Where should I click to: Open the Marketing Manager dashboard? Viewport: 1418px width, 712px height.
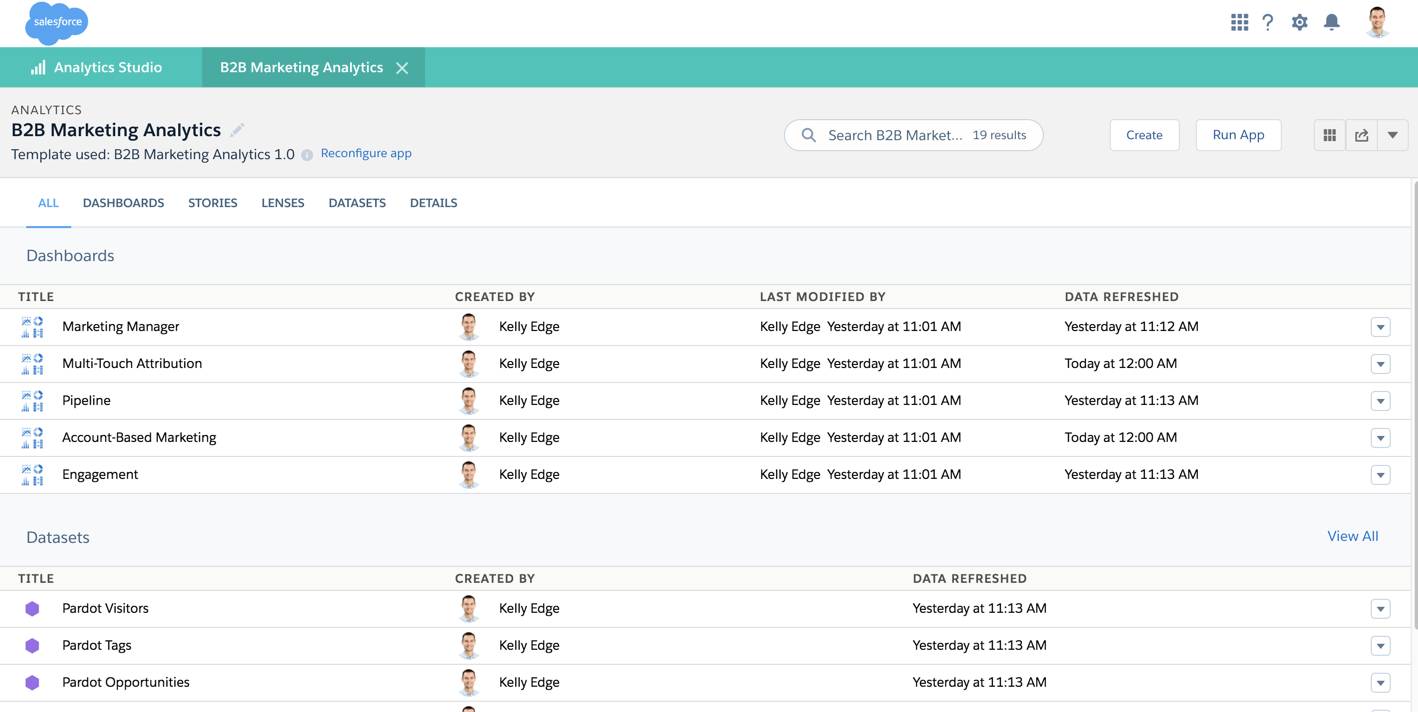coord(121,327)
